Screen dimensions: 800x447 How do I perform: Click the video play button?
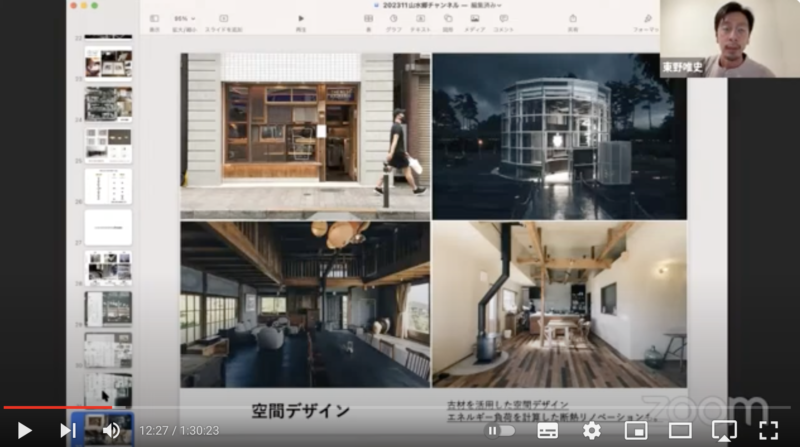24,430
